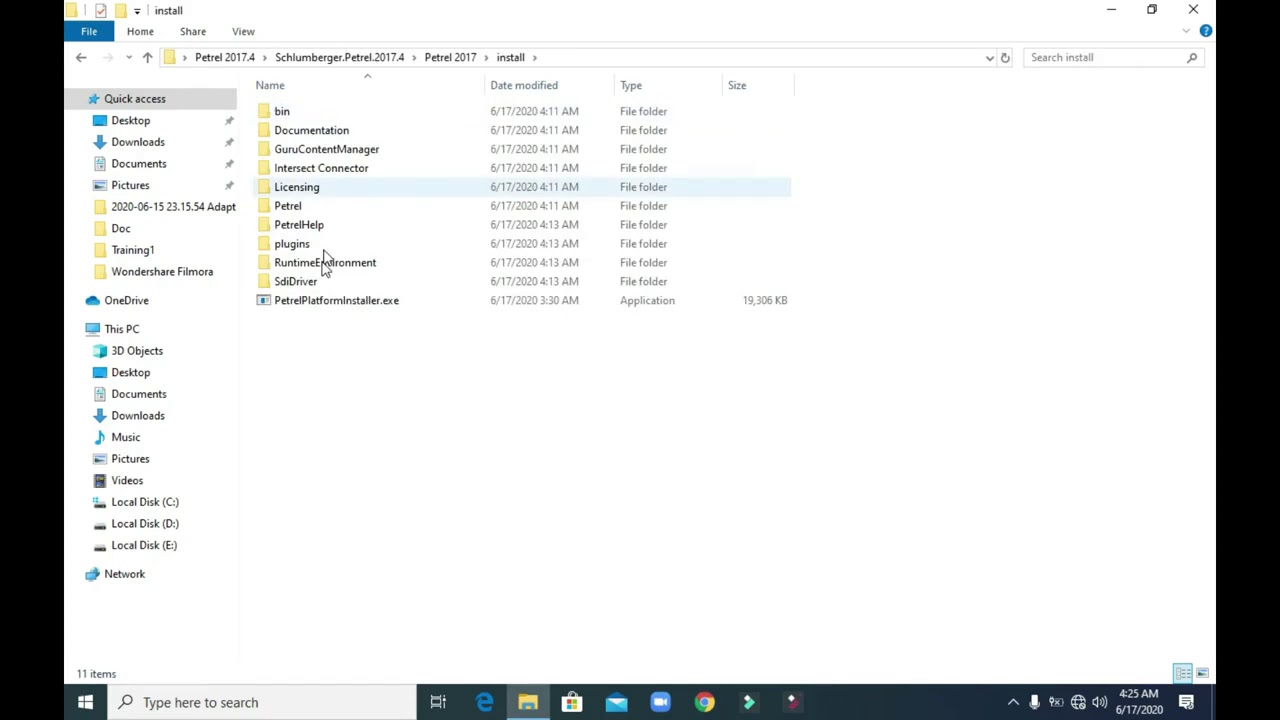Open pinned Documents under Quick access
This screenshot has height=720, width=1280.
pos(138,164)
